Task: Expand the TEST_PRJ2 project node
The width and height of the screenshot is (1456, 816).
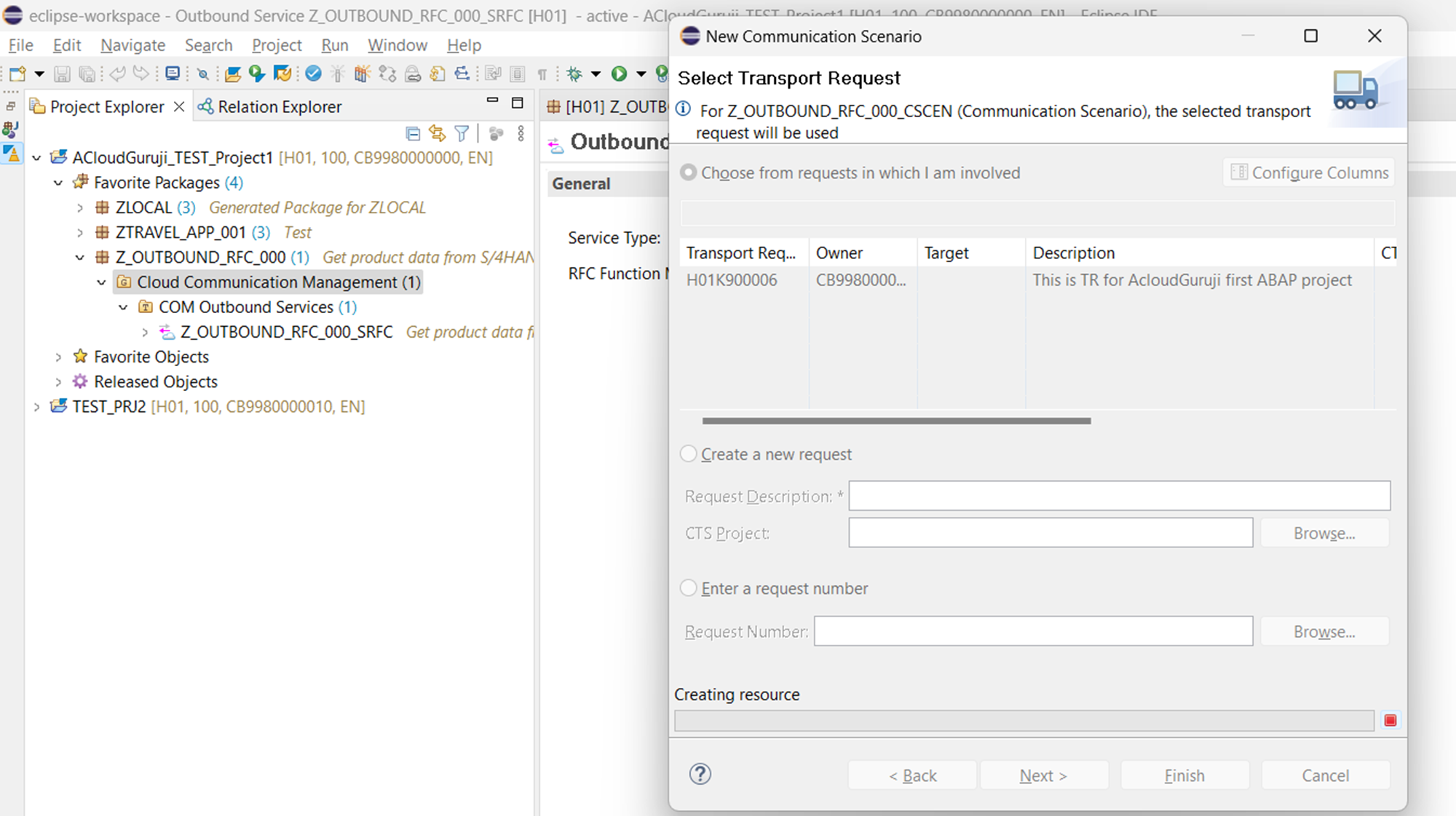Action: tap(36, 406)
